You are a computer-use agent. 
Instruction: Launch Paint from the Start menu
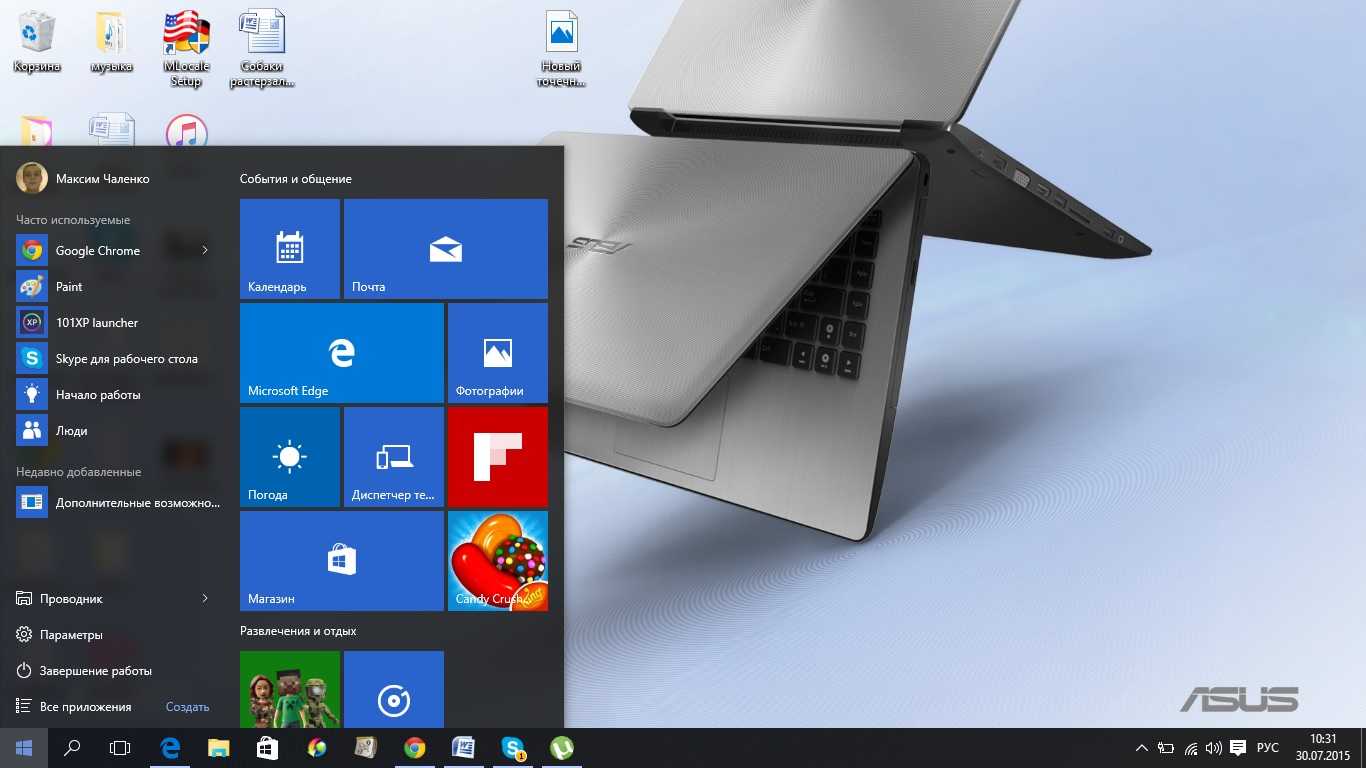(69, 286)
